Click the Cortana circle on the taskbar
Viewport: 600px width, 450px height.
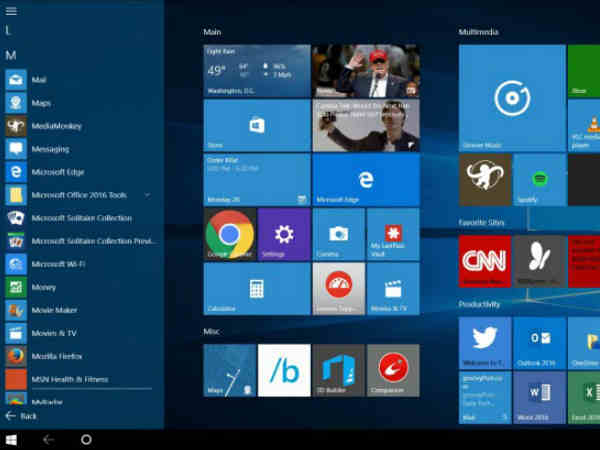coord(86,439)
